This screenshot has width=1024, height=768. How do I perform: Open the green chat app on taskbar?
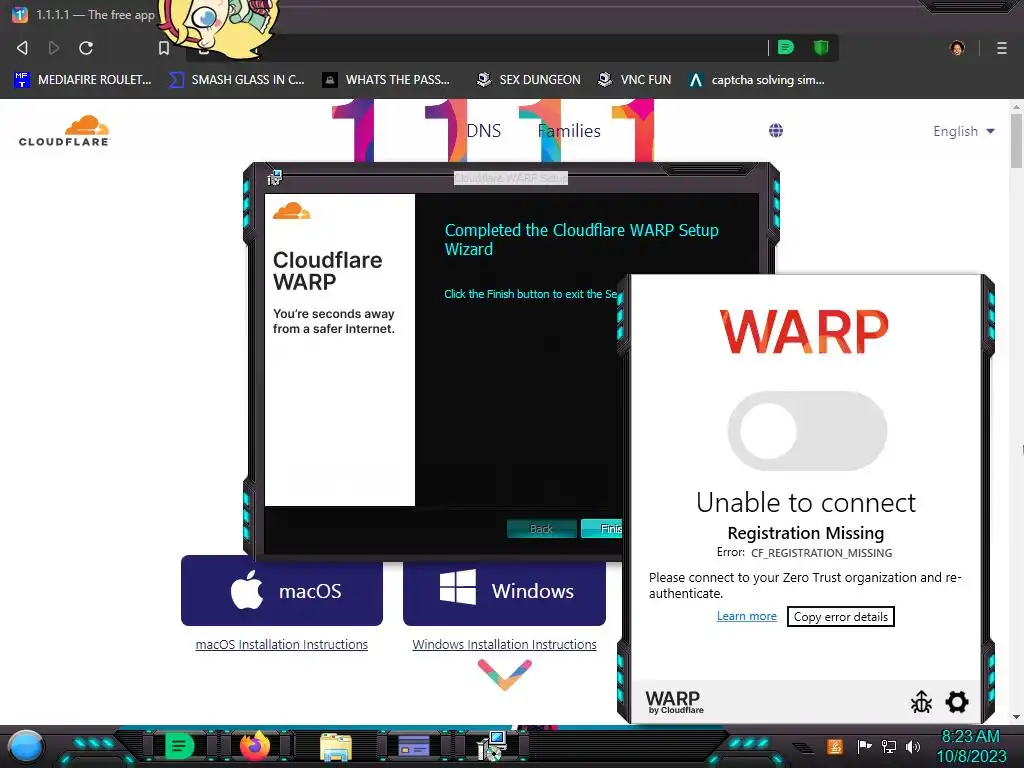179,746
